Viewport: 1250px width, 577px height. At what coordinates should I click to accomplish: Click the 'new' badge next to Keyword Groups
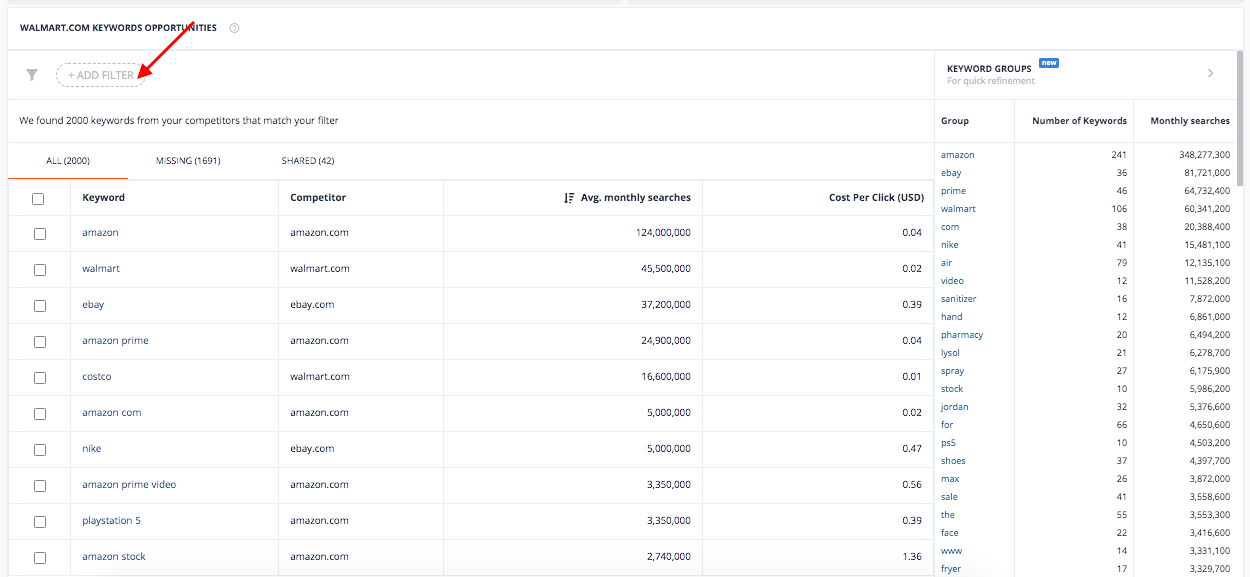[1048, 63]
